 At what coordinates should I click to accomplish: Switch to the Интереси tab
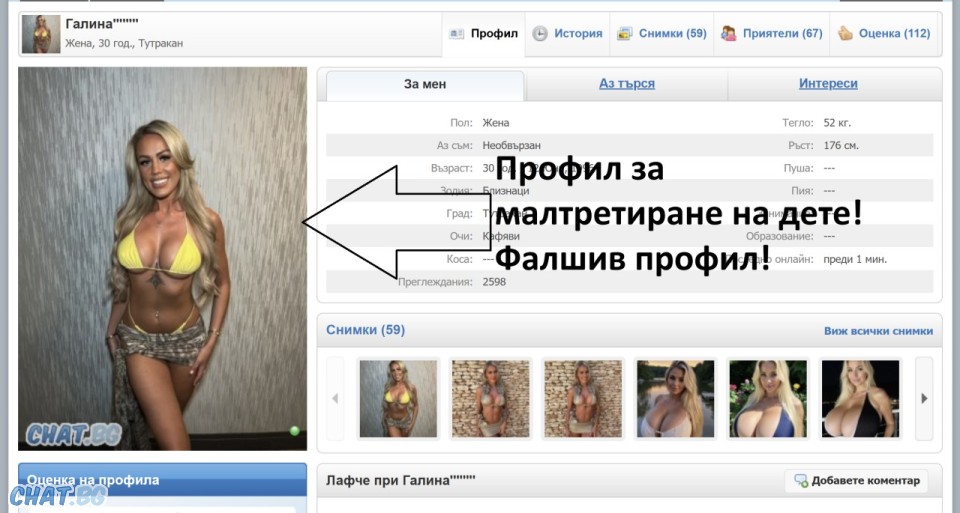(828, 84)
